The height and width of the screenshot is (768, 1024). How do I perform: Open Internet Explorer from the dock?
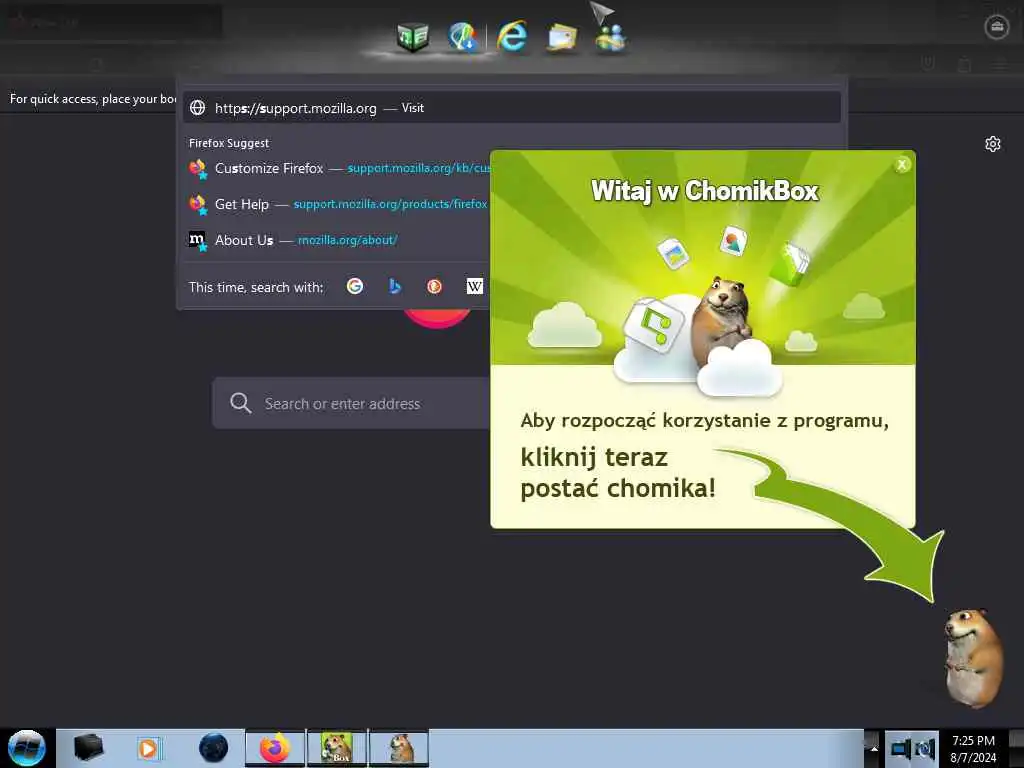click(512, 36)
